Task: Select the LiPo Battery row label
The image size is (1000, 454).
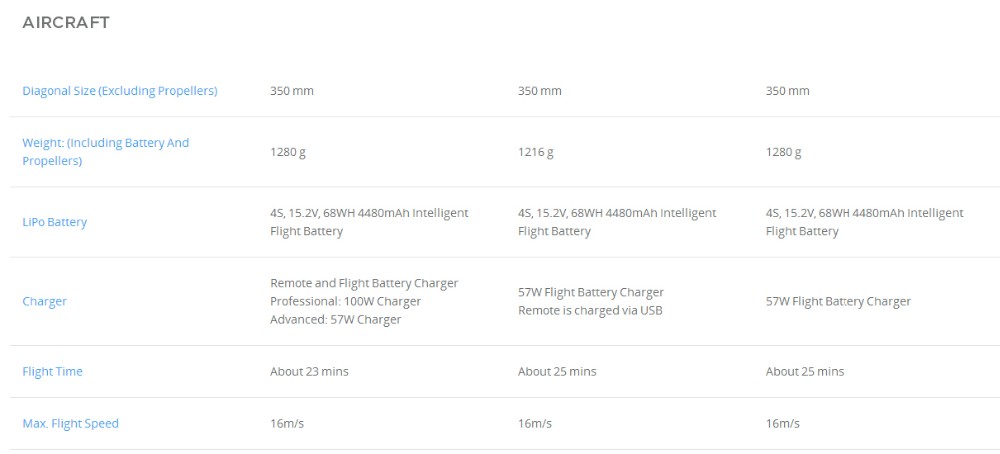Action: [x=54, y=222]
